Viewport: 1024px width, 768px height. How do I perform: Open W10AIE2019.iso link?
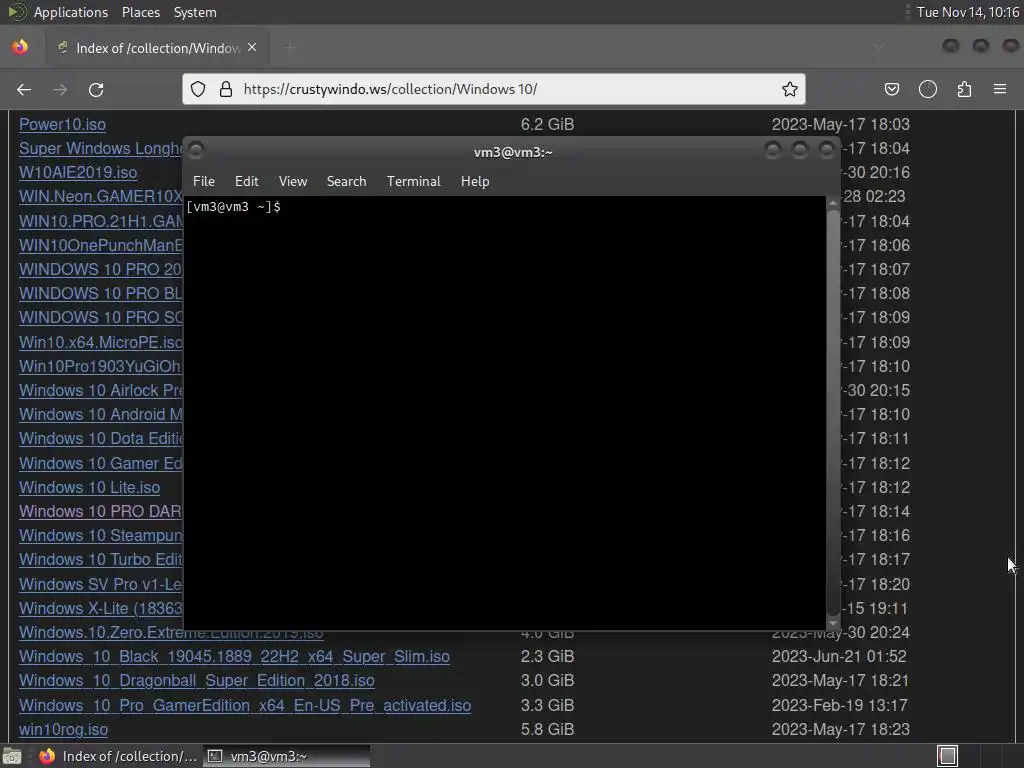78,172
